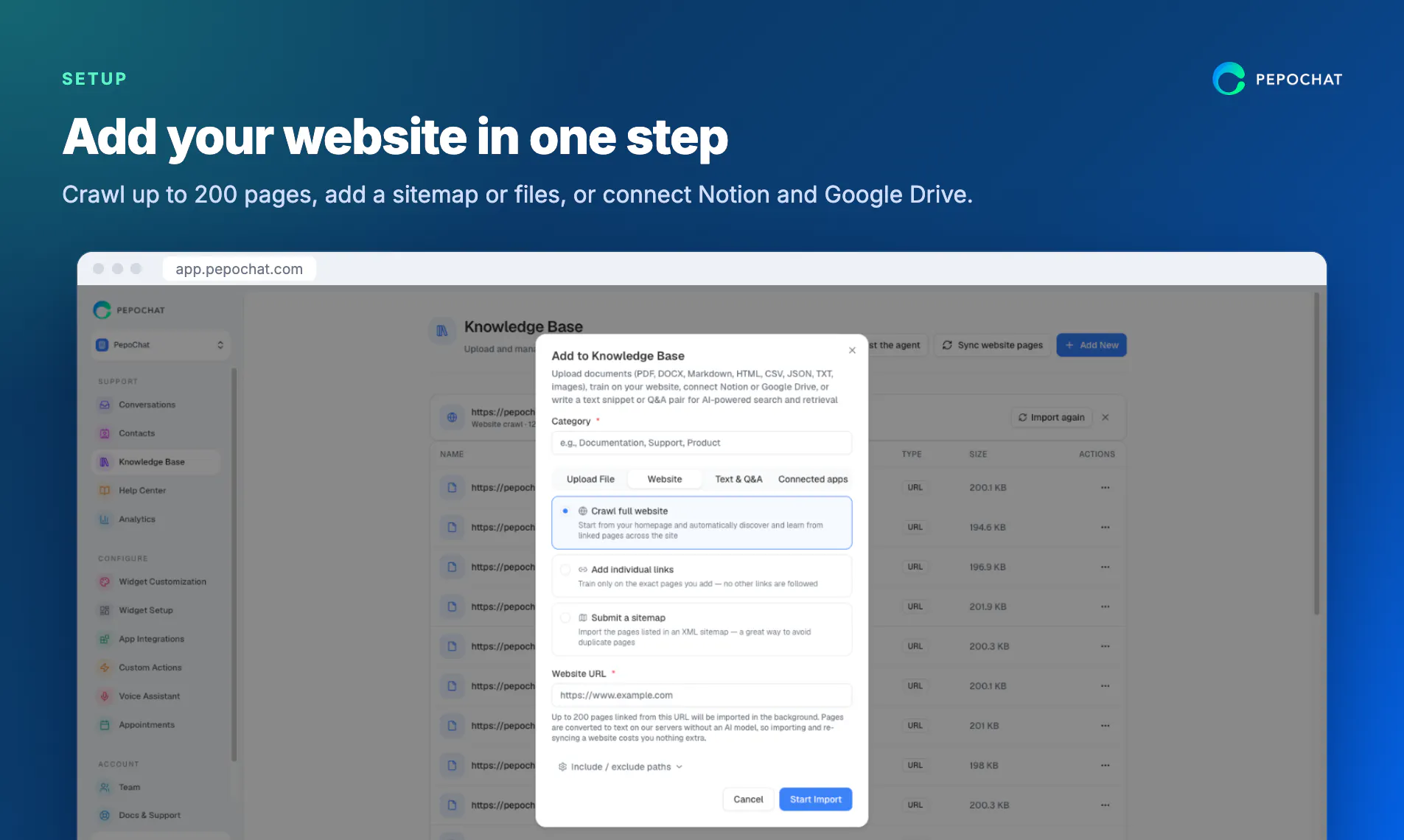
Task: Select Add individual links option
Action: 702,576
